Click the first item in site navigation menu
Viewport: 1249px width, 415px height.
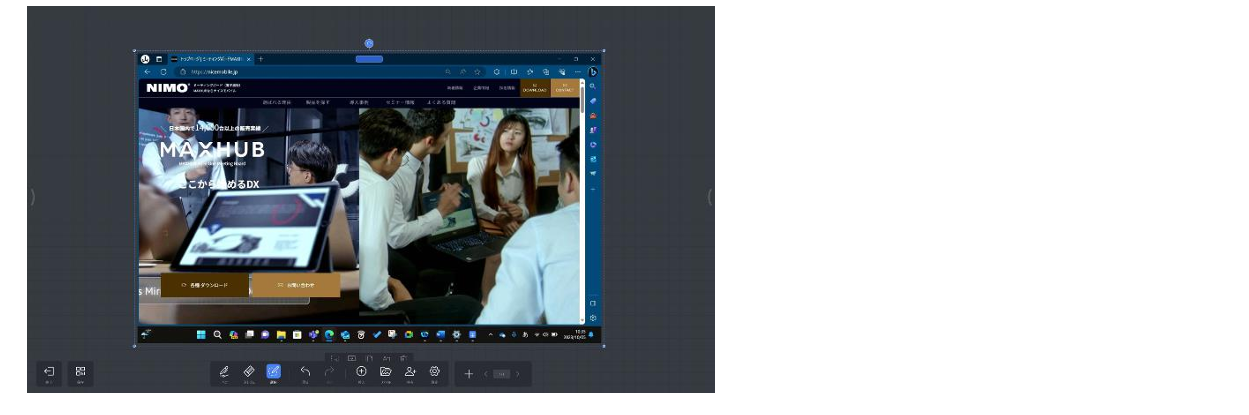[x=277, y=102]
